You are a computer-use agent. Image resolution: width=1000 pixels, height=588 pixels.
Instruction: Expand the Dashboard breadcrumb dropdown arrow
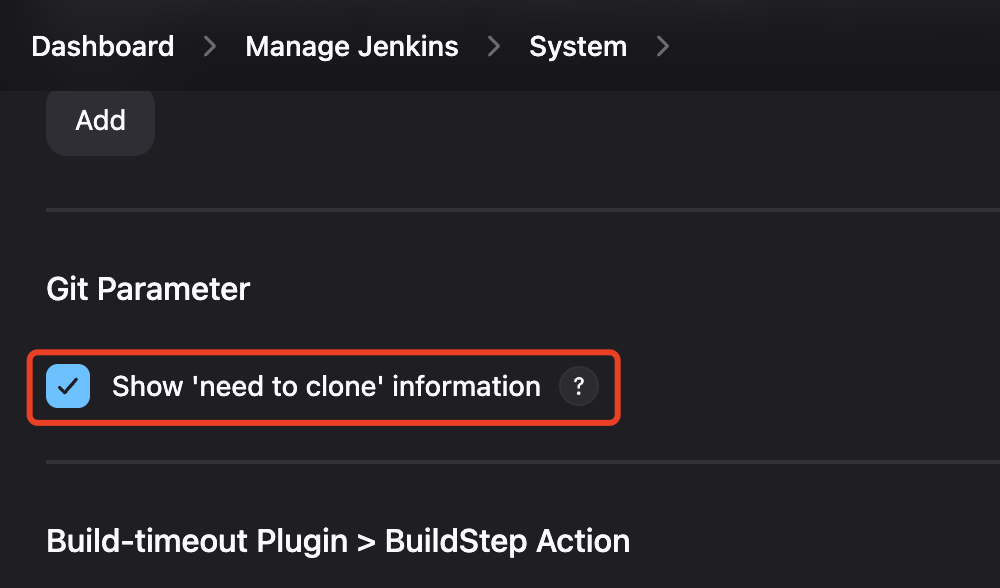[x=210, y=46]
